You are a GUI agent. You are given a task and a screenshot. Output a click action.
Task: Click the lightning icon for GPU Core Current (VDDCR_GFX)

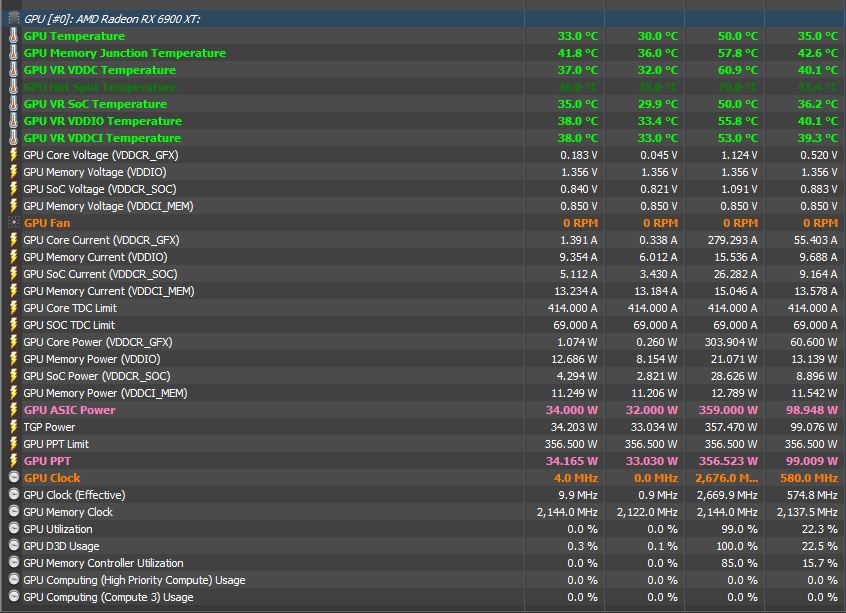tap(14, 240)
